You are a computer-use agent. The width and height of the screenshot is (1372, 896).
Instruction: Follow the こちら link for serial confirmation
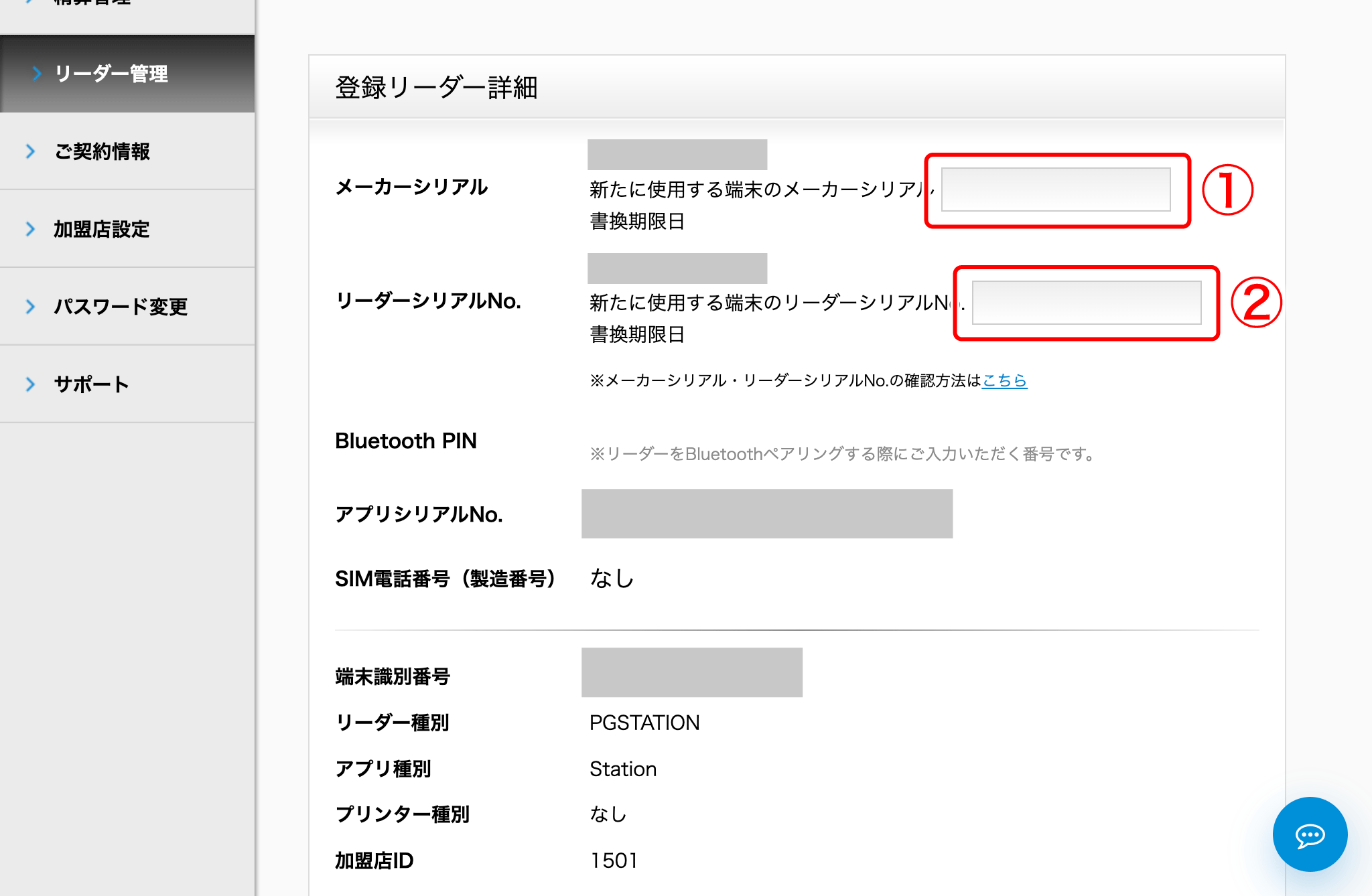tap(1004, 380)
